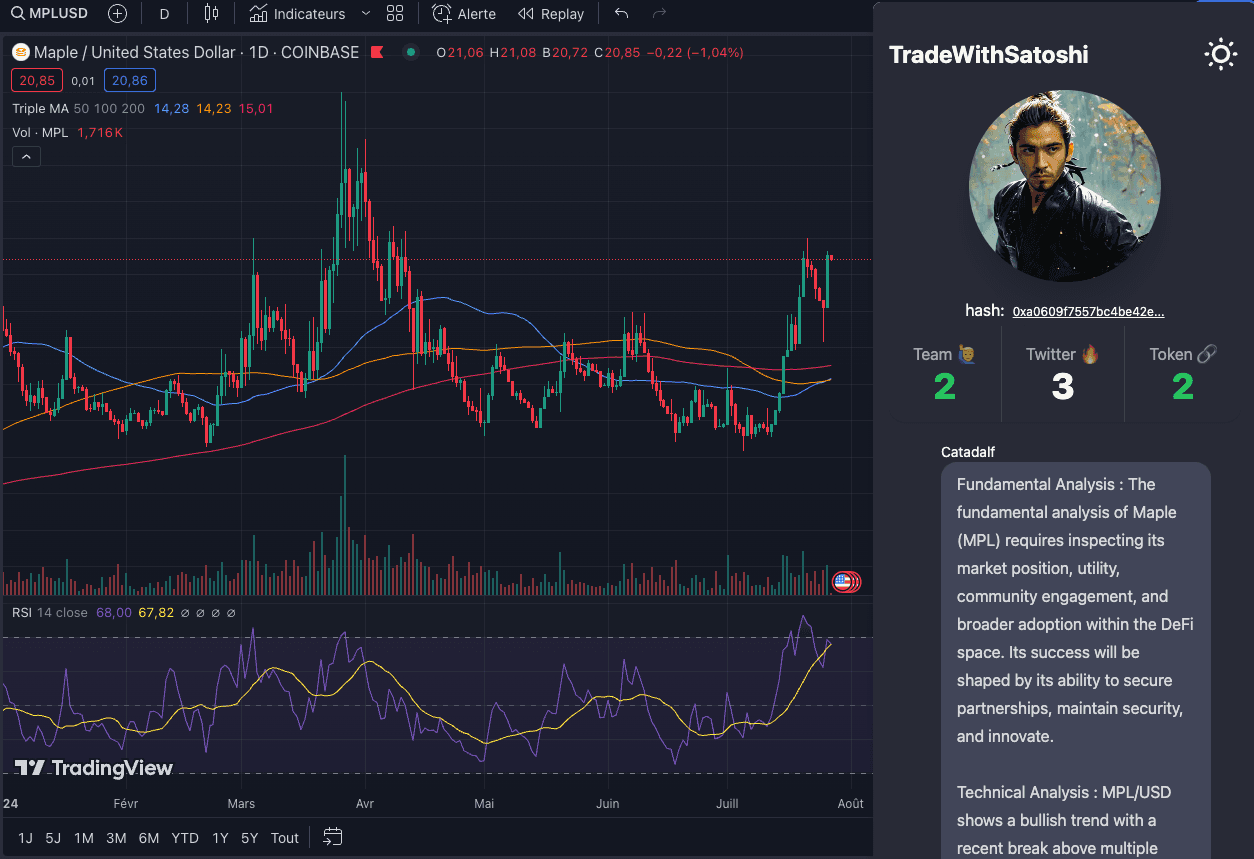Toggle light theme with the sun icon
Viewport: 1254px width, 859px height.
pyautogui.click(x=1220, y=55)
